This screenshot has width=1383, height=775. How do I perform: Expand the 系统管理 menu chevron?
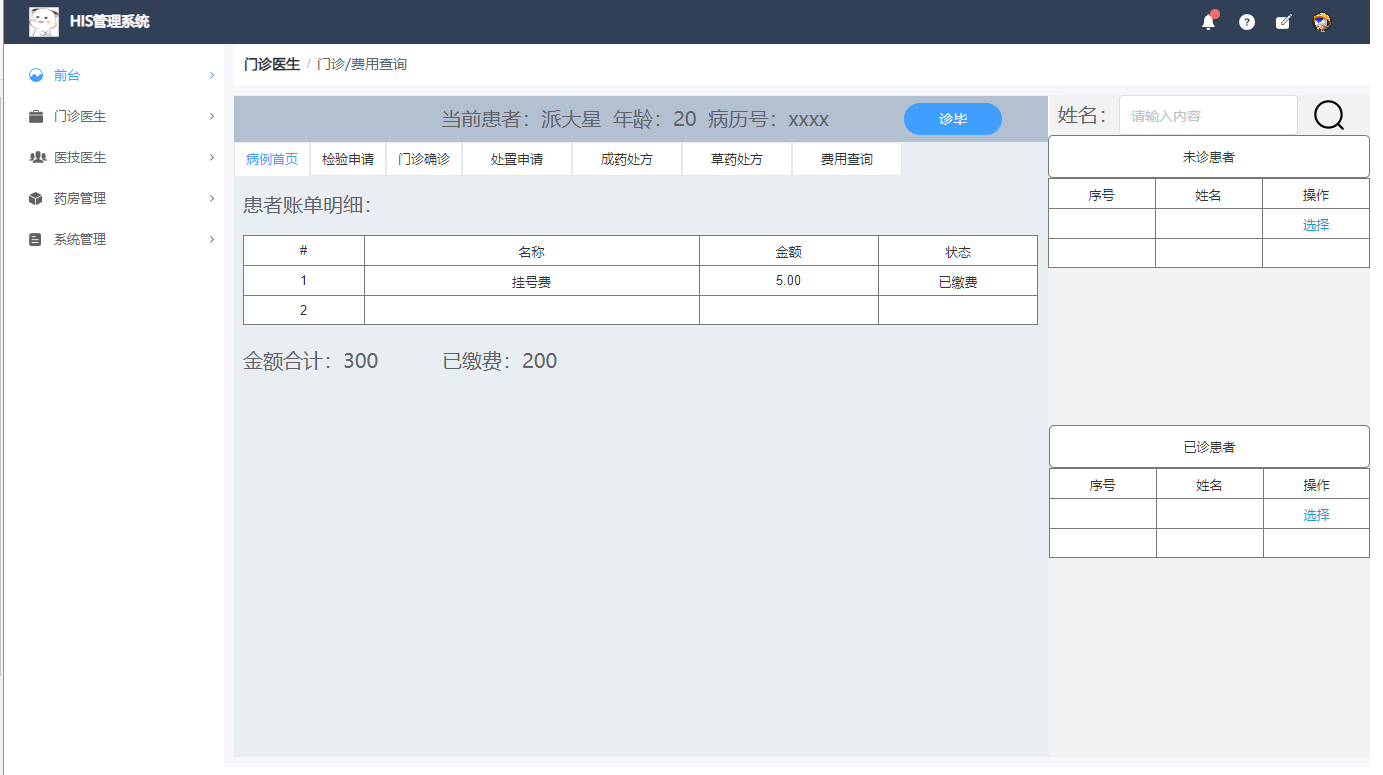pyautogui.click(x=212, y=239)
